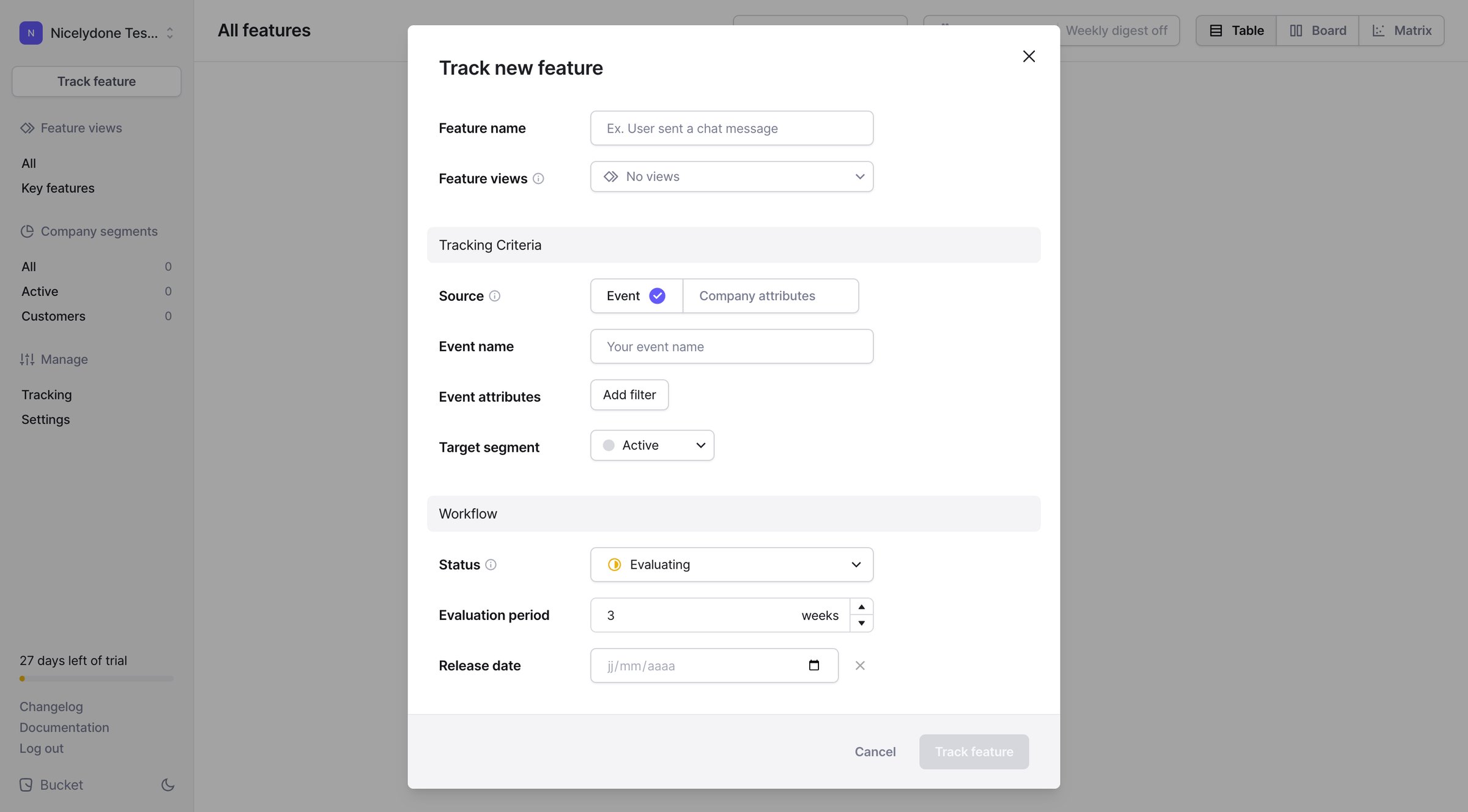Open the Changelog link
The height and width of the screenshot is (812, 1468).
pyautogui.click(x=51, y=707)
